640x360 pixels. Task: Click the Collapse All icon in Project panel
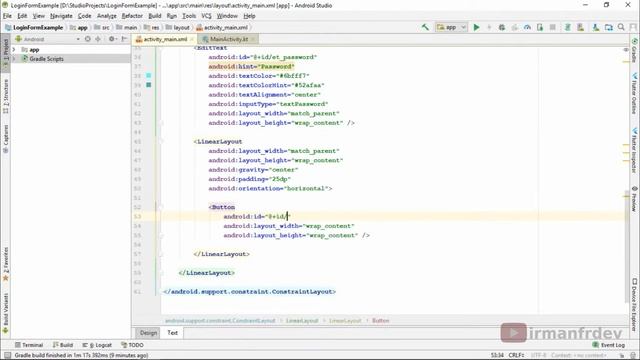point(98,39)
